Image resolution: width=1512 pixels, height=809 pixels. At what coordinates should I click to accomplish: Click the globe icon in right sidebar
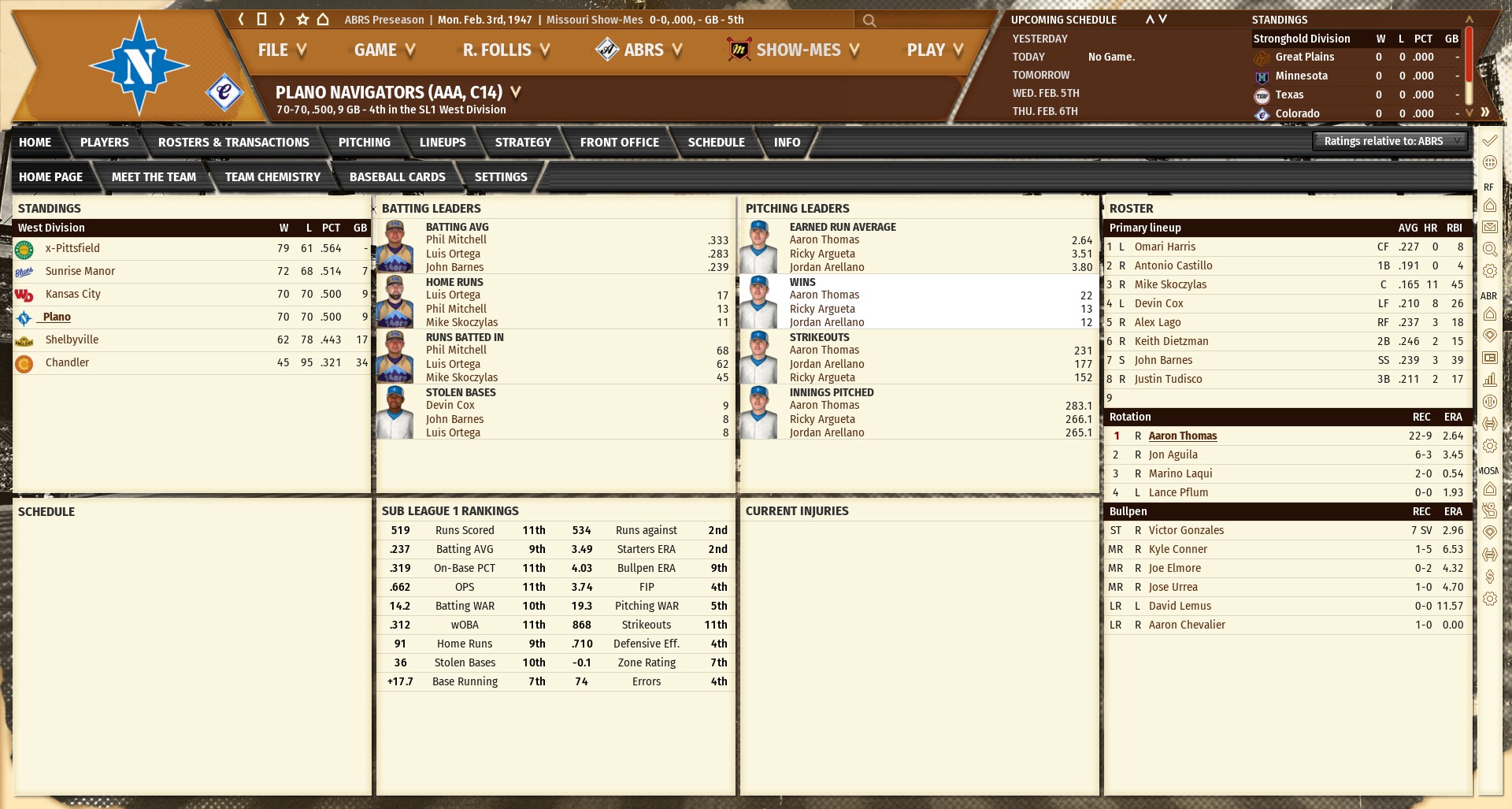point(1489,163)
